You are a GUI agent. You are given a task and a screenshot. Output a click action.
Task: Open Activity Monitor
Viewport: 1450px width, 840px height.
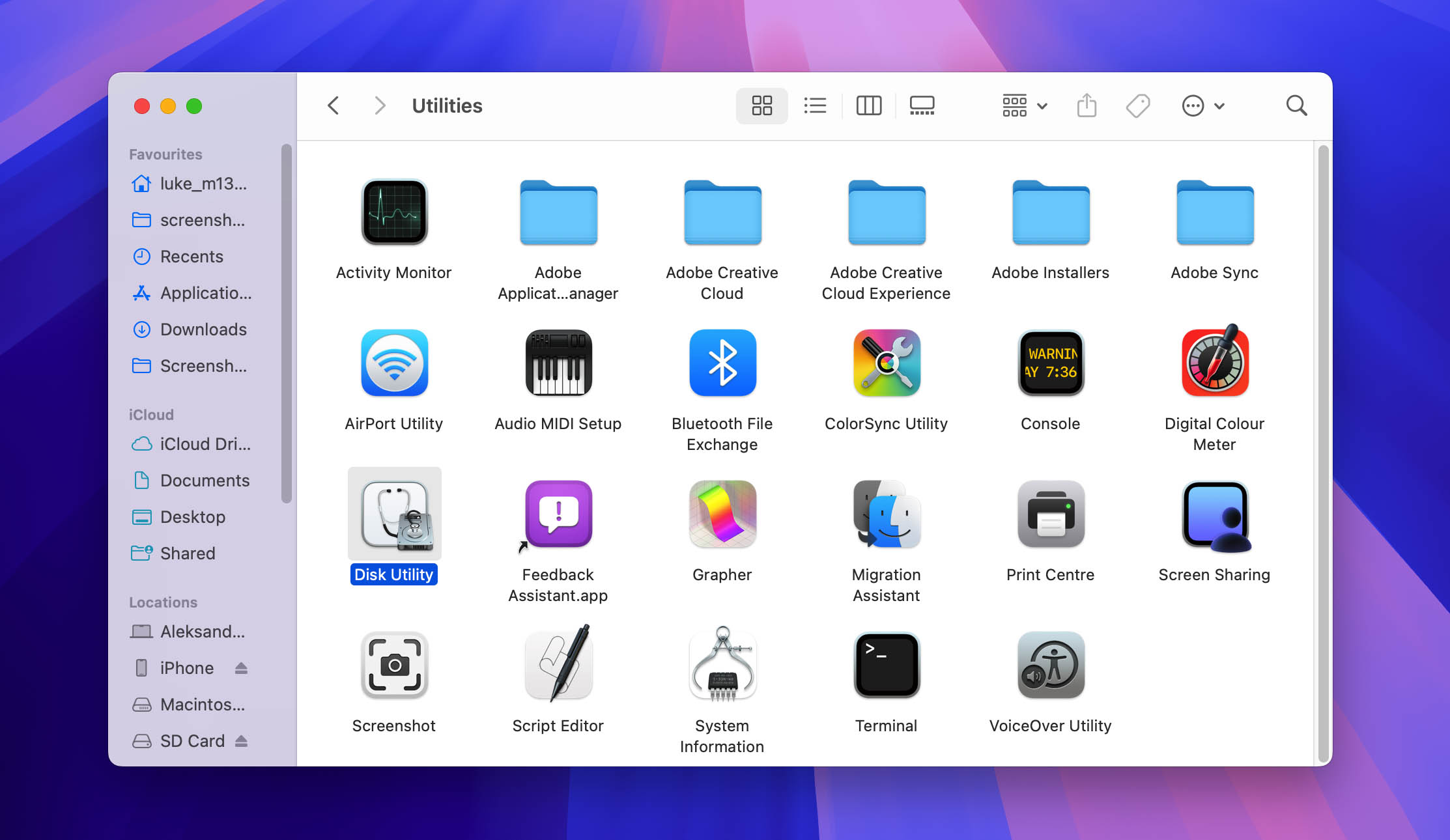click(x=394, y=212)
